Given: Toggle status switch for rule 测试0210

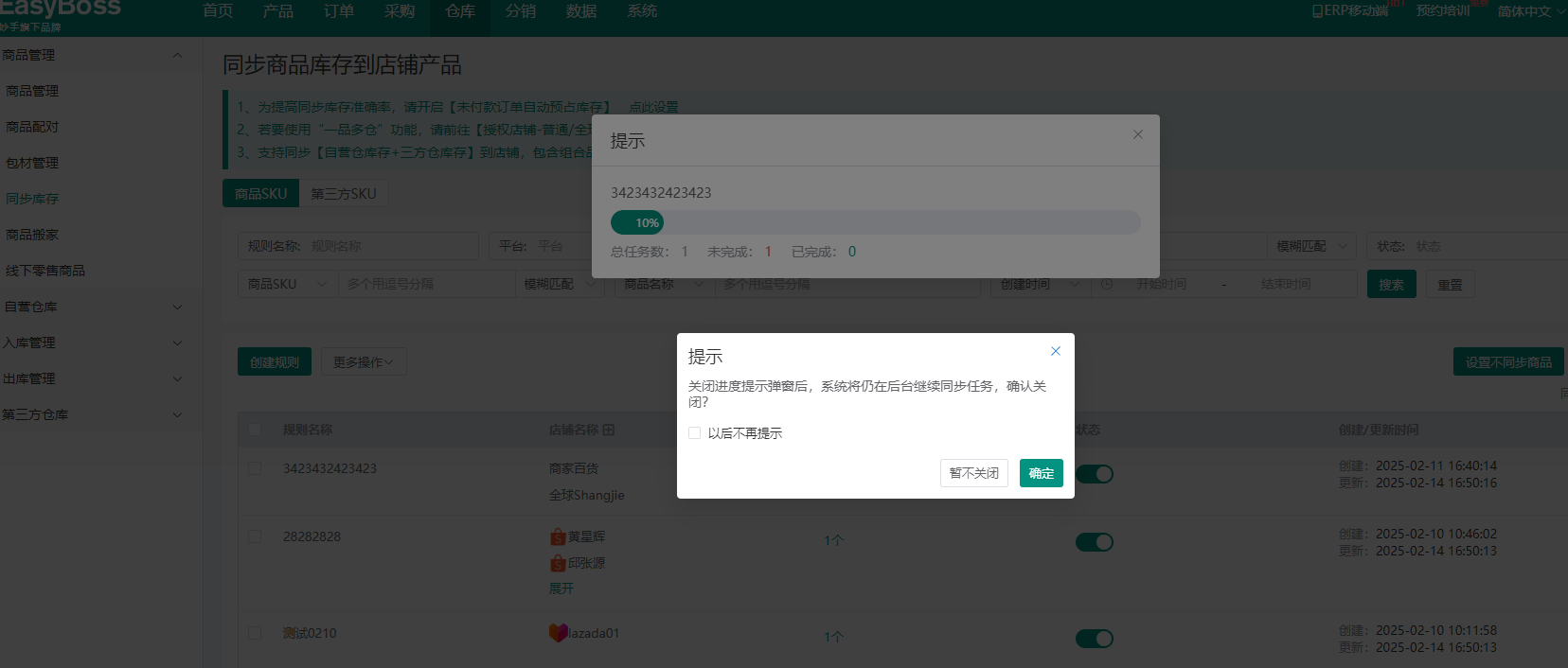Looking at the screenshot, I should click(1095, 639).
